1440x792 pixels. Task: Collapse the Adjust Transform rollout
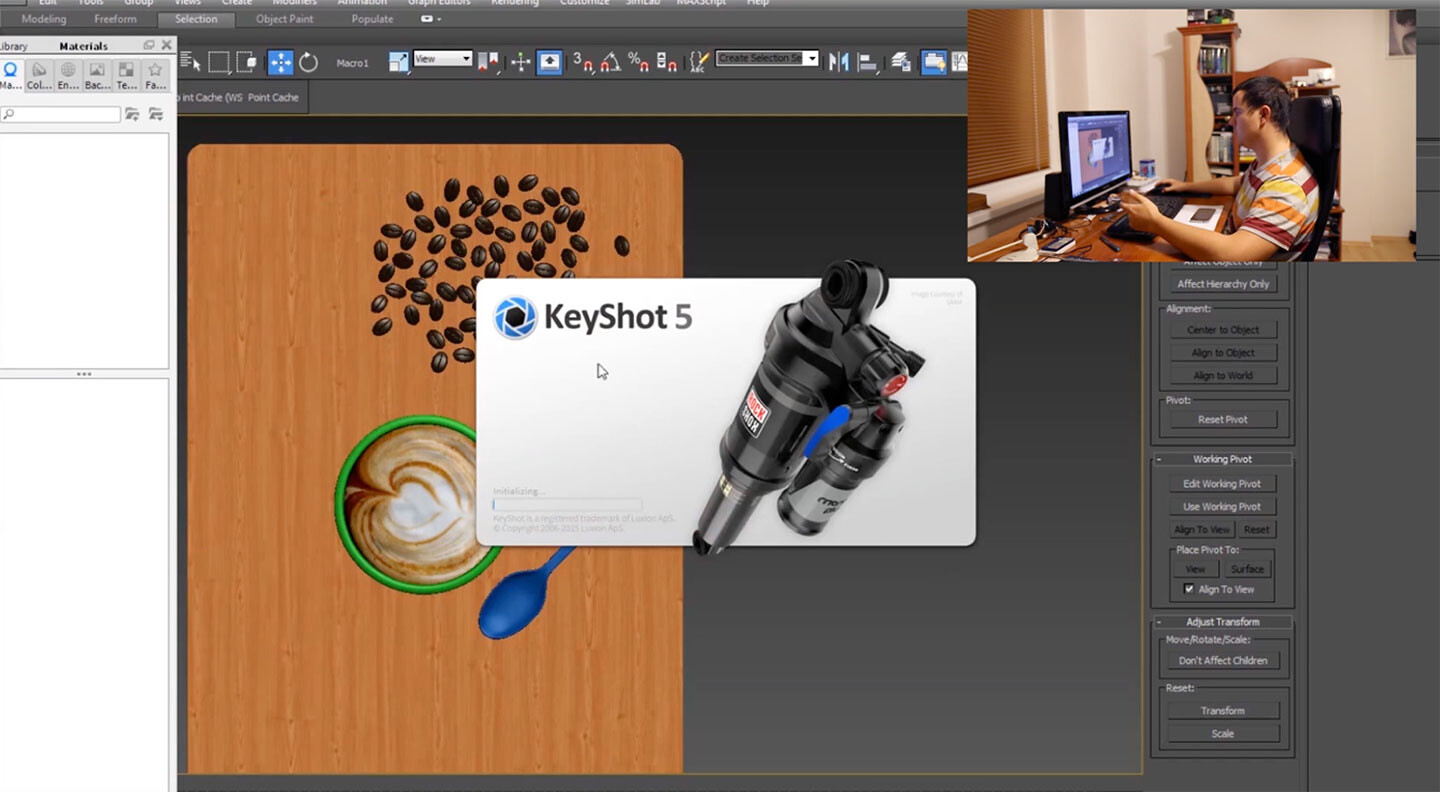pyautogui.click(x=1222, y=622)
